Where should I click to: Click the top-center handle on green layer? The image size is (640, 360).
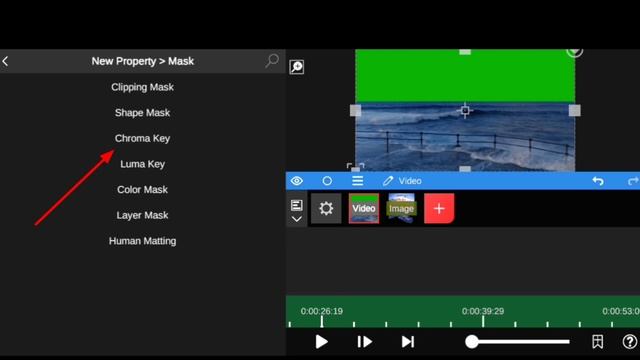tap(465, 52)
